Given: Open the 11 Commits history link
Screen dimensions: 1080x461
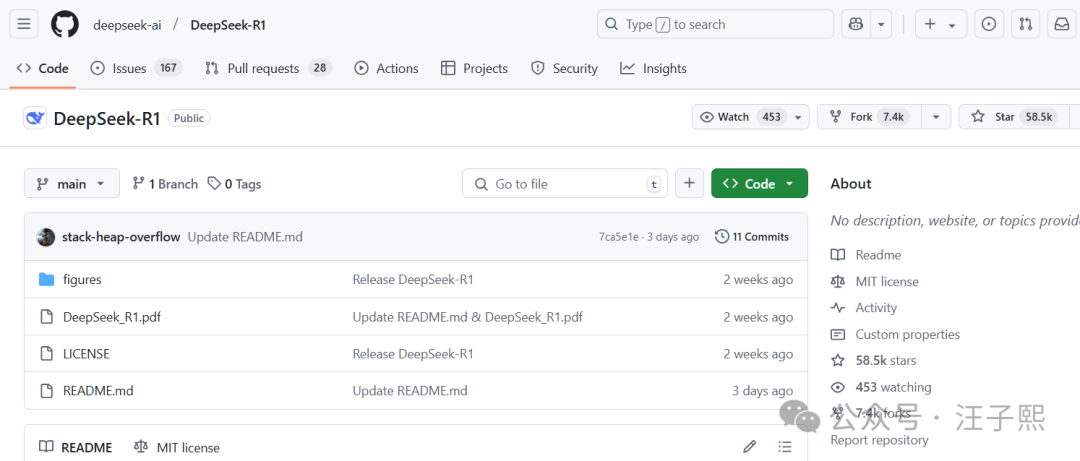Looking at the screenshot, I should click(x=752, y=237).
